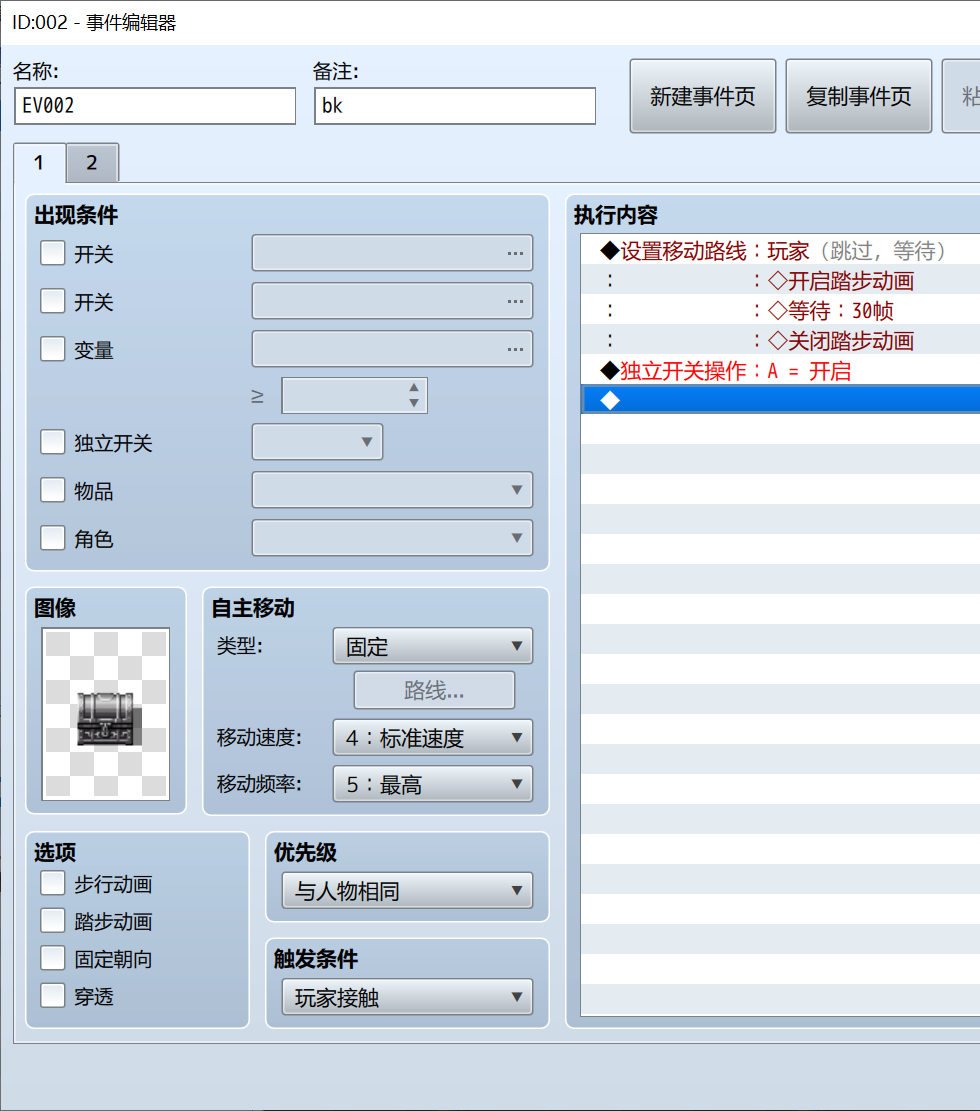Open the 移动速度 dropdown
The height and width of the screenshot is (1111, 980).
tap(433, 738)
